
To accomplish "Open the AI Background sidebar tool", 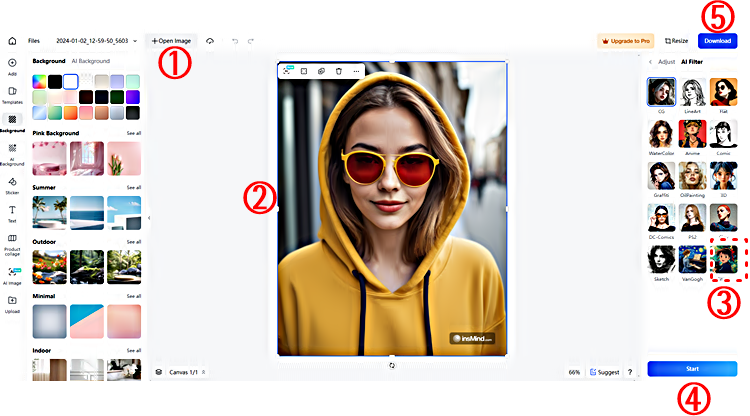I will coord(12,154).
